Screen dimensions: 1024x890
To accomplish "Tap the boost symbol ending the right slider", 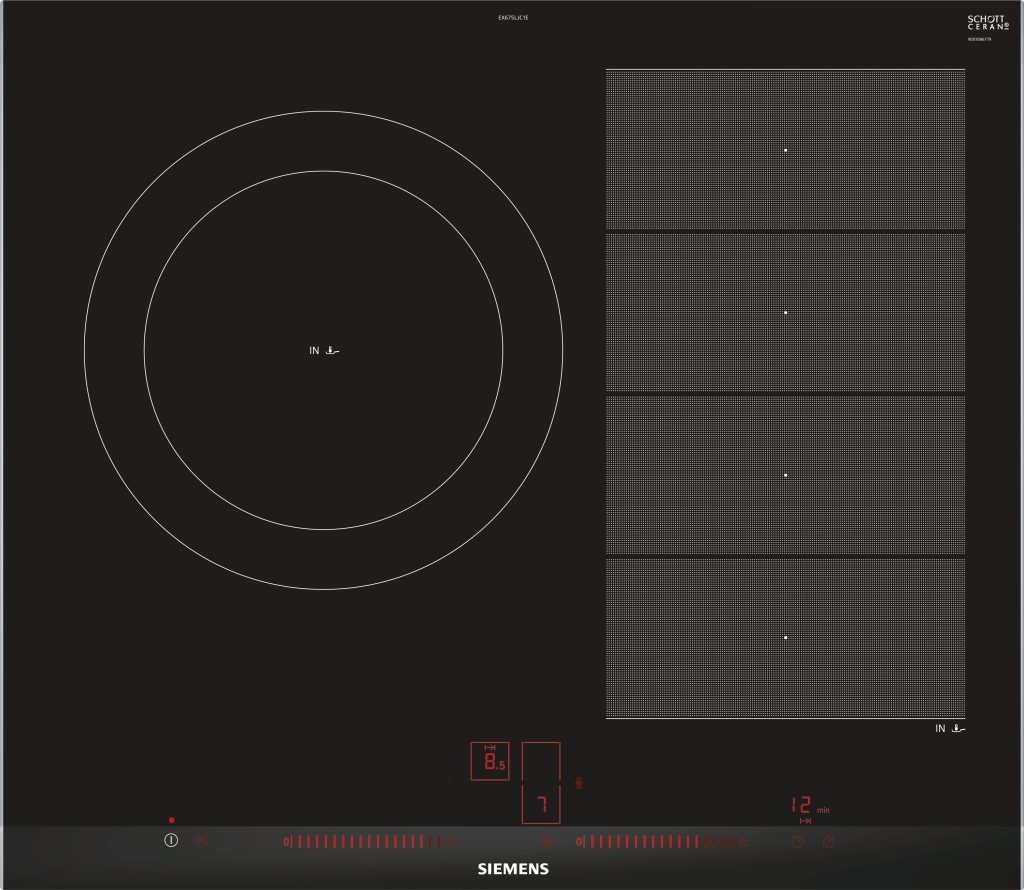I will 744,842.
